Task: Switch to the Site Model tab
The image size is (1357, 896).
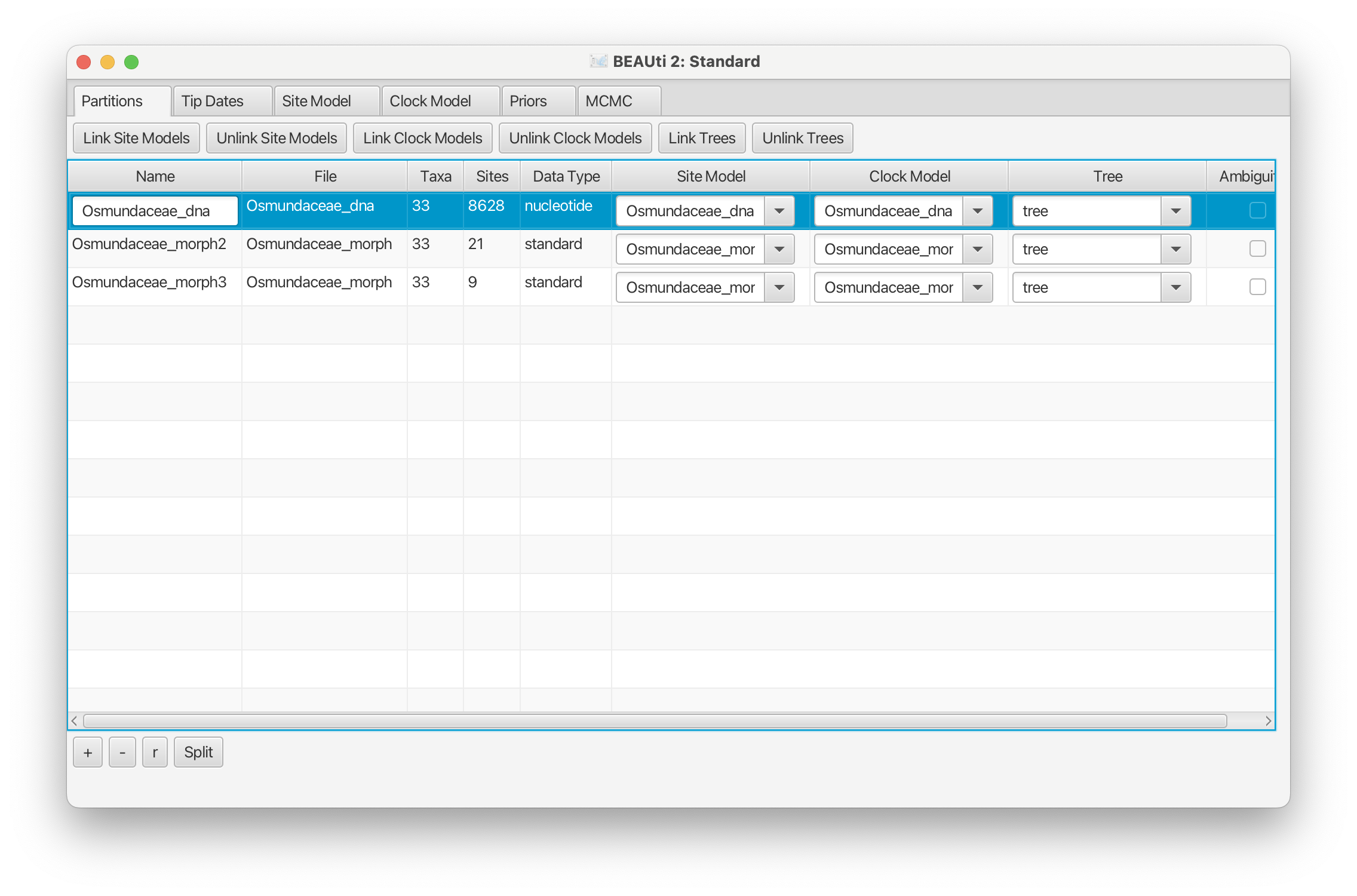Action: [326, 101]
